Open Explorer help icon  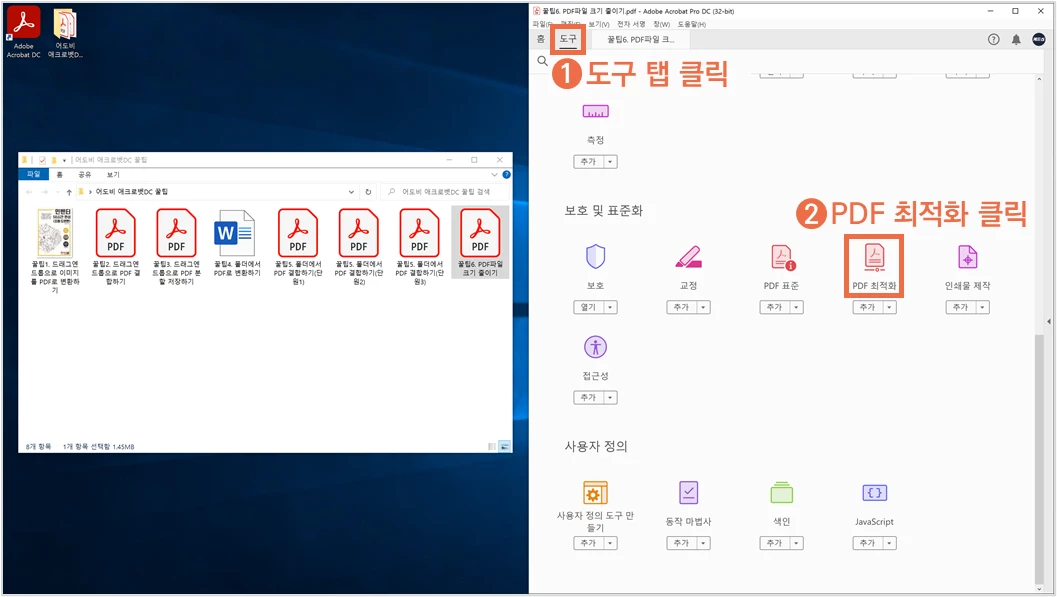click(x=506, y=175)
